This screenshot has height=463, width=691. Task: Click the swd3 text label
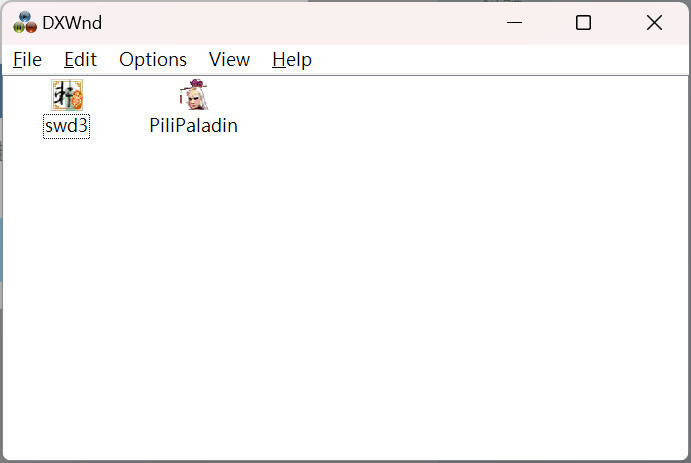coord(67,126)
